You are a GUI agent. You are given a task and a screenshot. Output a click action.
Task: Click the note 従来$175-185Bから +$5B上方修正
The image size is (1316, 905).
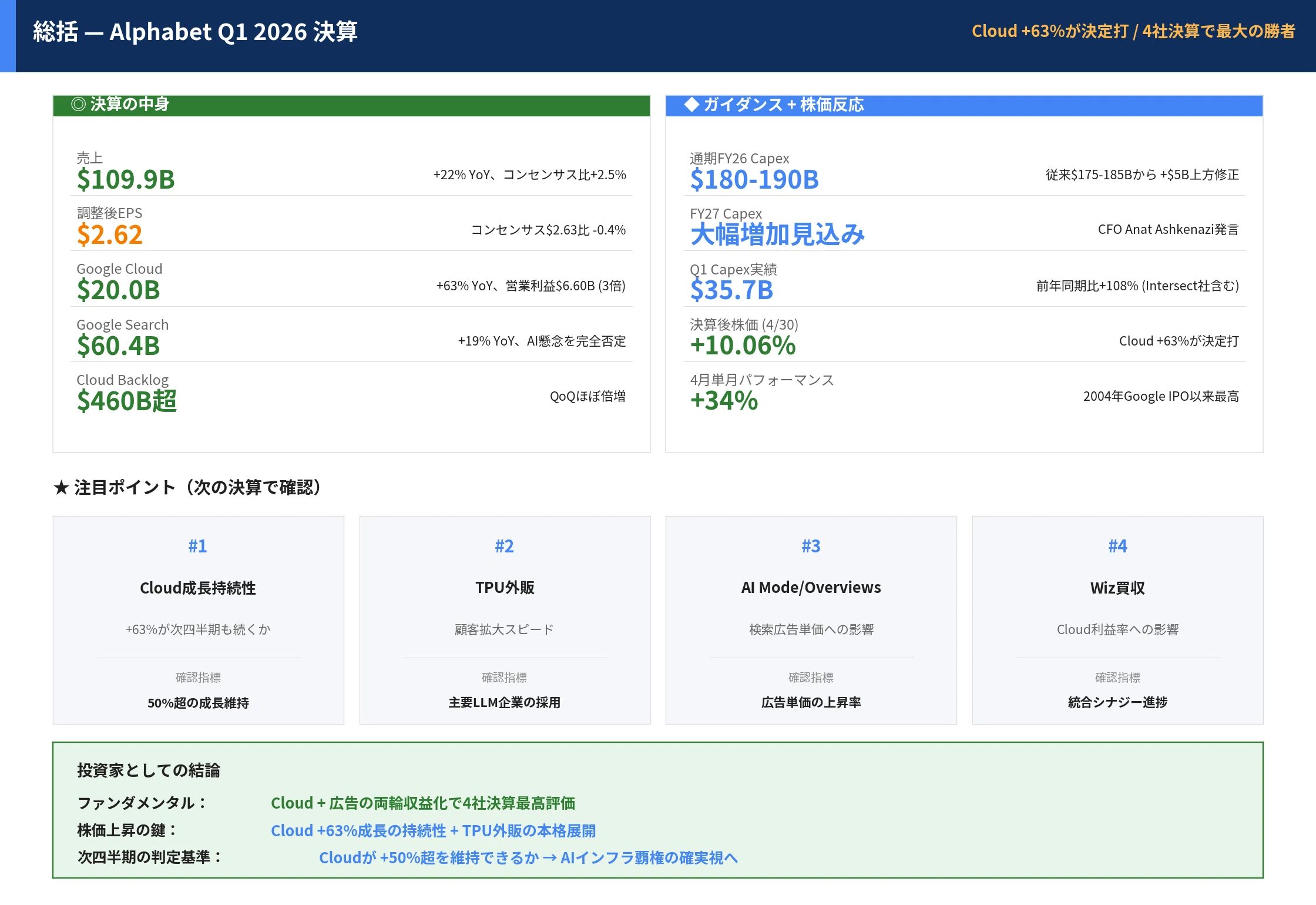coord(1142,175)
